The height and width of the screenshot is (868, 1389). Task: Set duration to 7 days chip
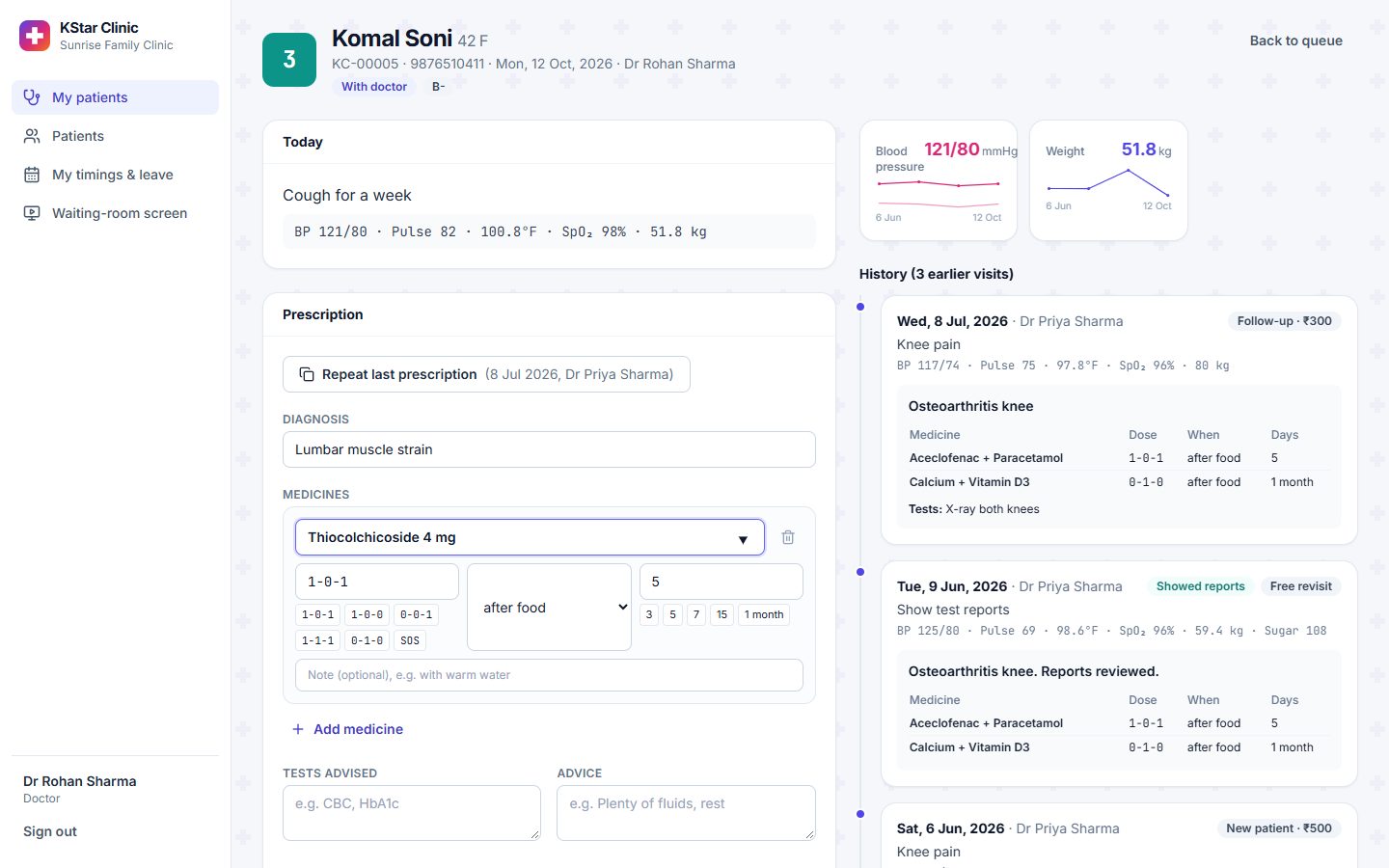click(x=696, y=614)
